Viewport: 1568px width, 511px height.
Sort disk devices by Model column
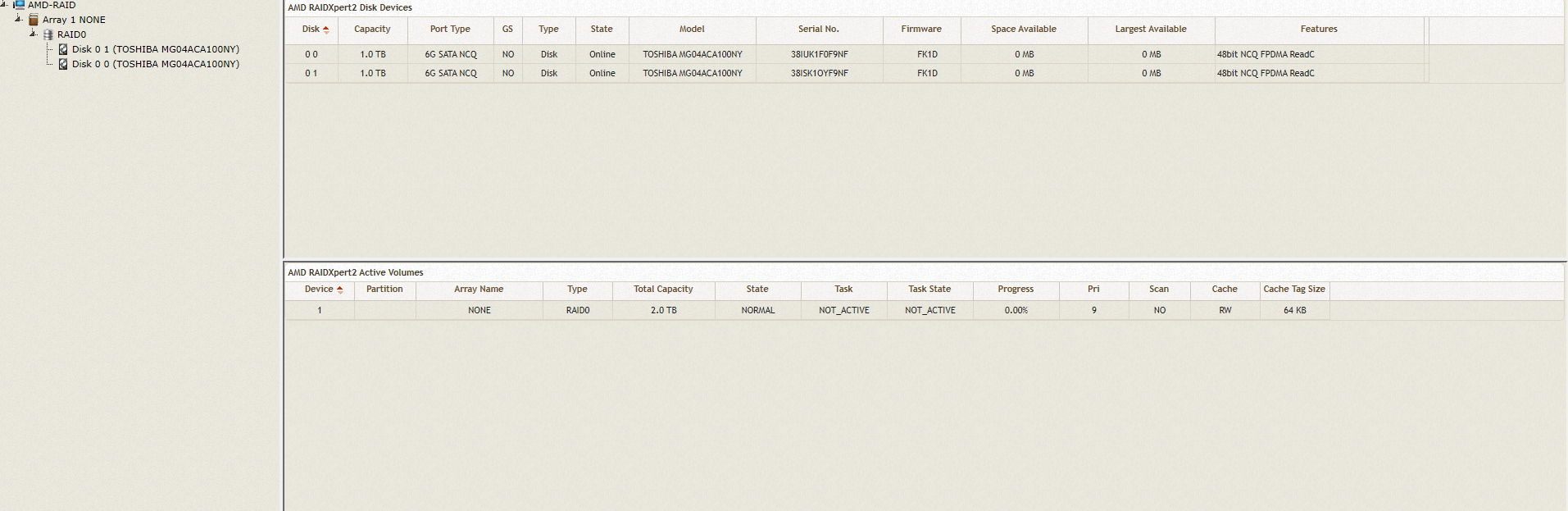click(x=692, y=30)
